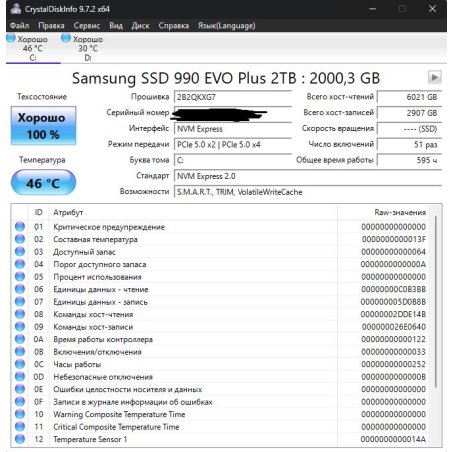452x452 pixels.
Task: Click the raw value 000000000013F
Action: (x=394, y=239)
